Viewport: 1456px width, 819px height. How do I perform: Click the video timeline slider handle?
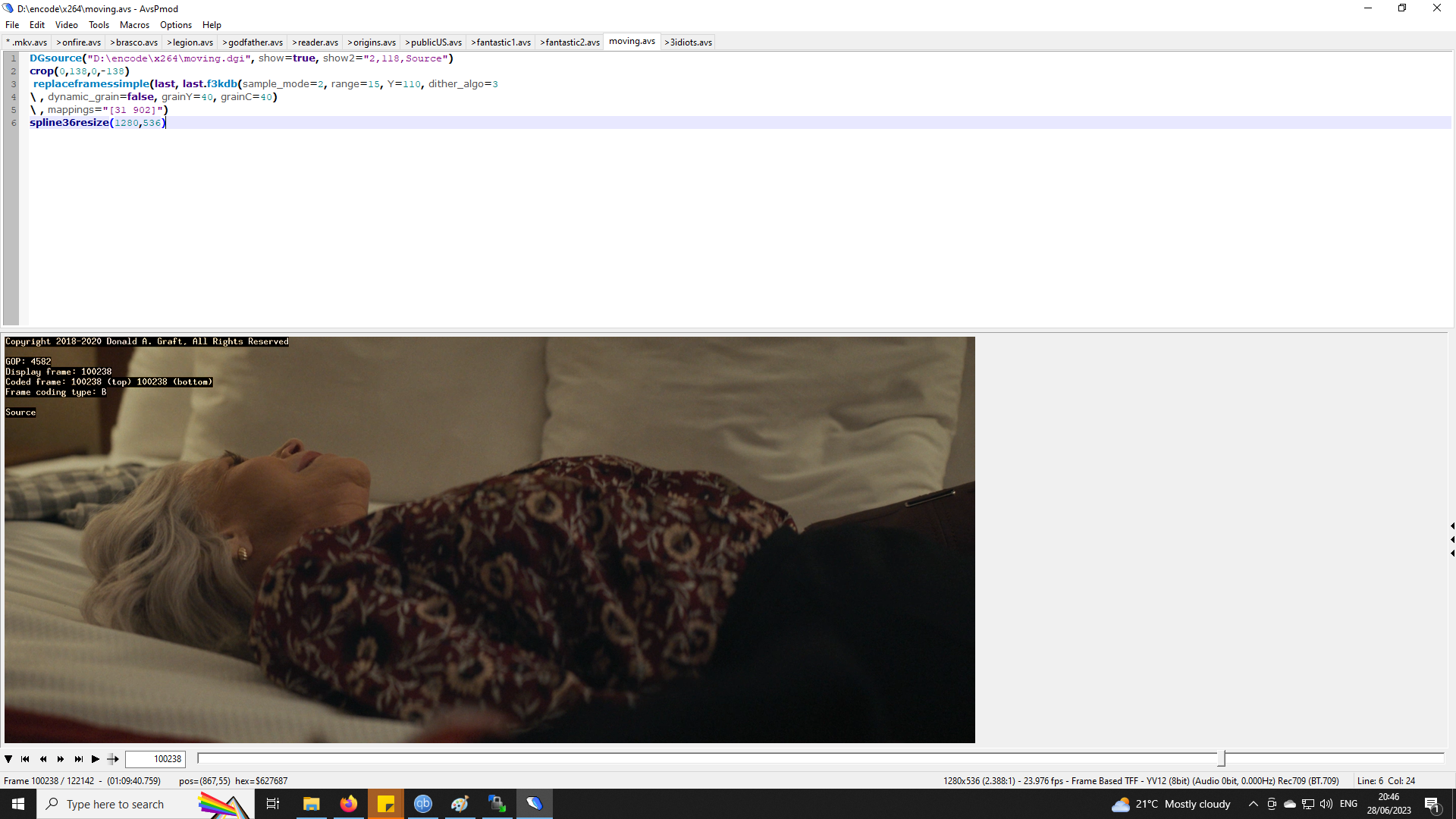(1221, 758)
